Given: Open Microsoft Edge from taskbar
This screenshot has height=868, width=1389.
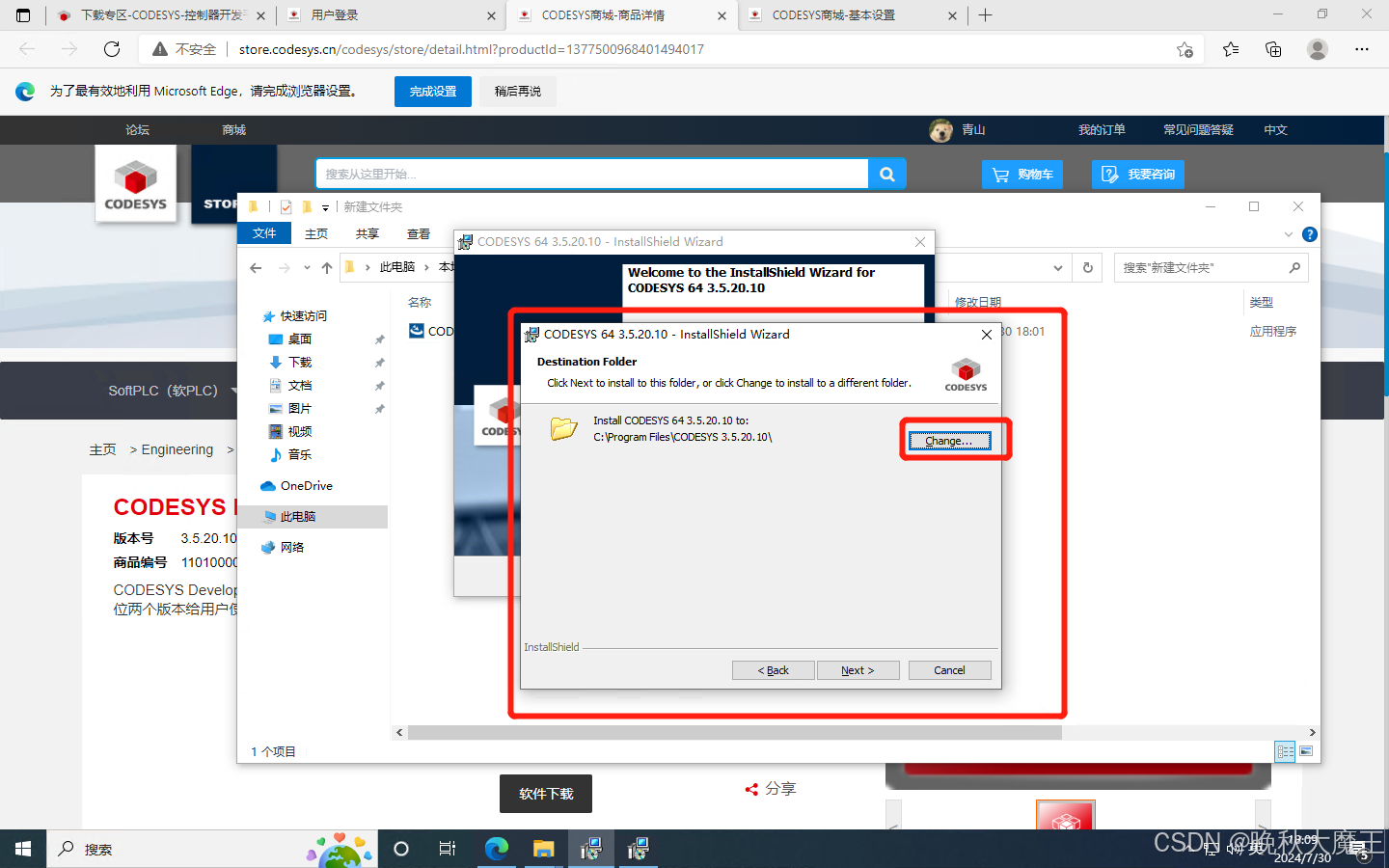Looking at the screenshot, I should pyautogui.click(x=497, y=849).
